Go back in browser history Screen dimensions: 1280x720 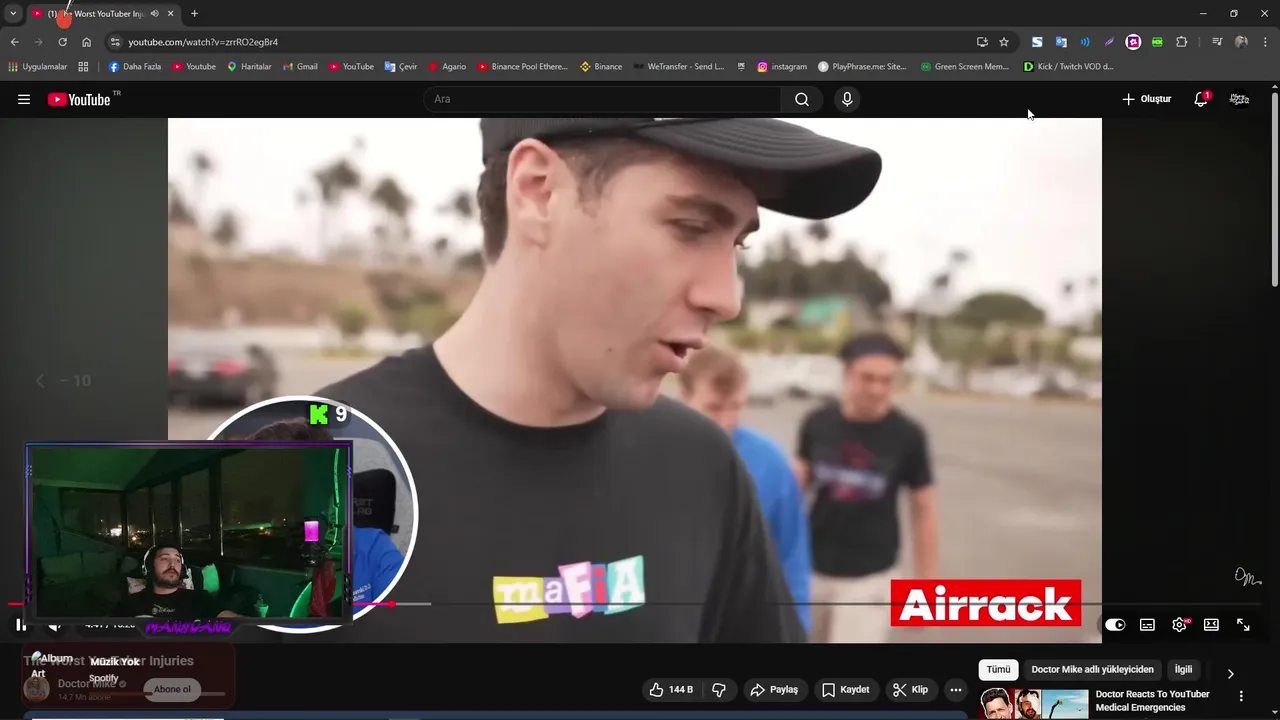pyautogui.click(x=14, y=42)
